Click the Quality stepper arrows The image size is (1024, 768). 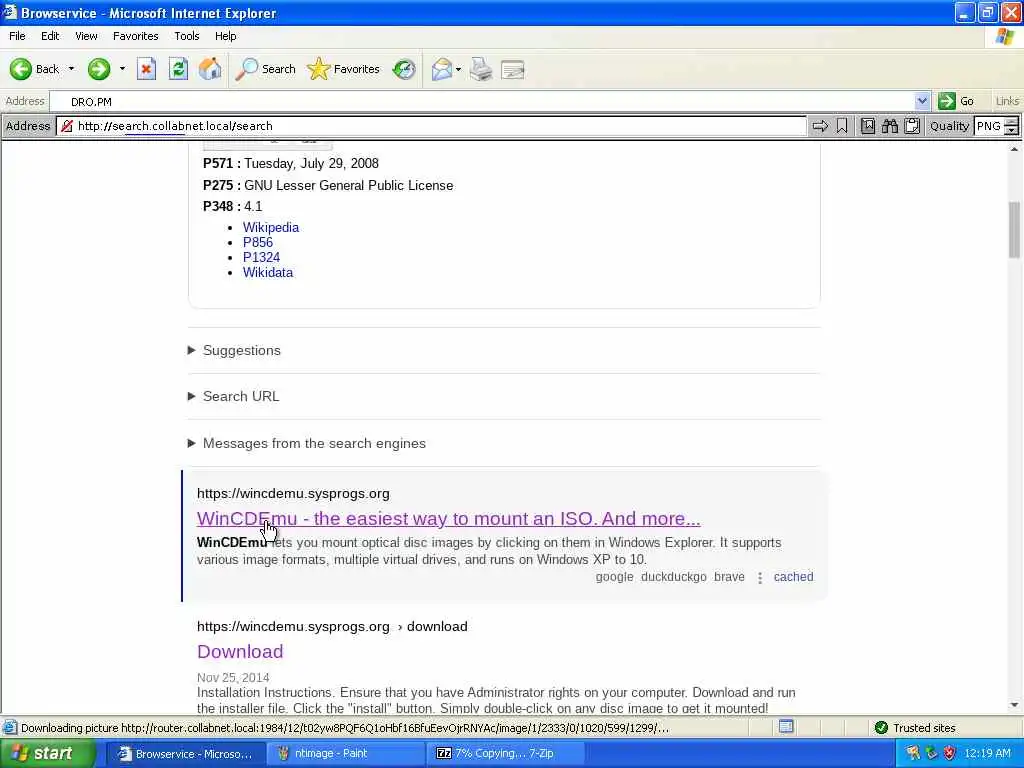point(1012,126)
